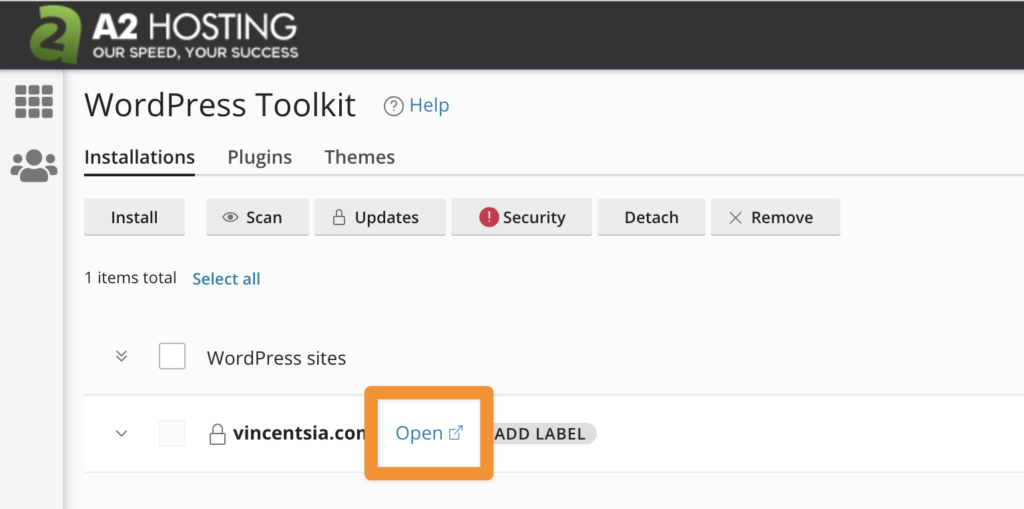The image size is (1024, 509).
Task: Click the Help question mark icon
Action: (394, 106)
